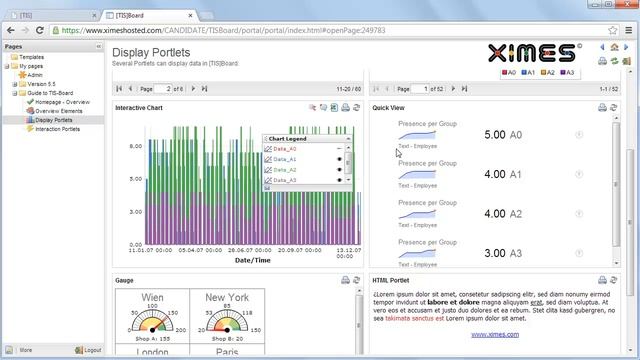Click the Chart Legend scroll down arrow
Image resolution: width=640 pixels, height=360 pixels.
point(348,180)
